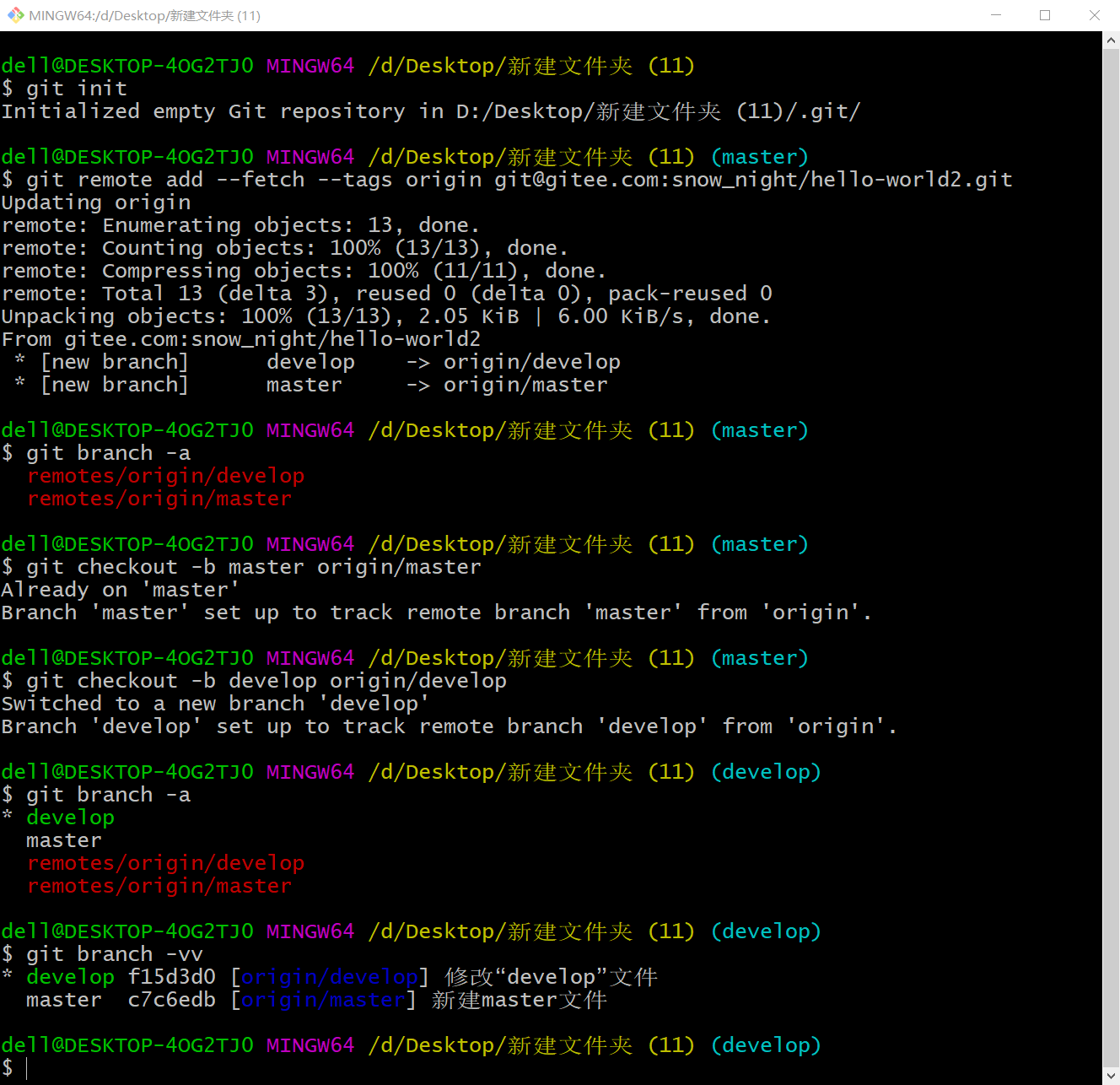Screen dimensions: 1120x1085
Task: Click commit message '新建master文件'
Action: click(520, 1000)
